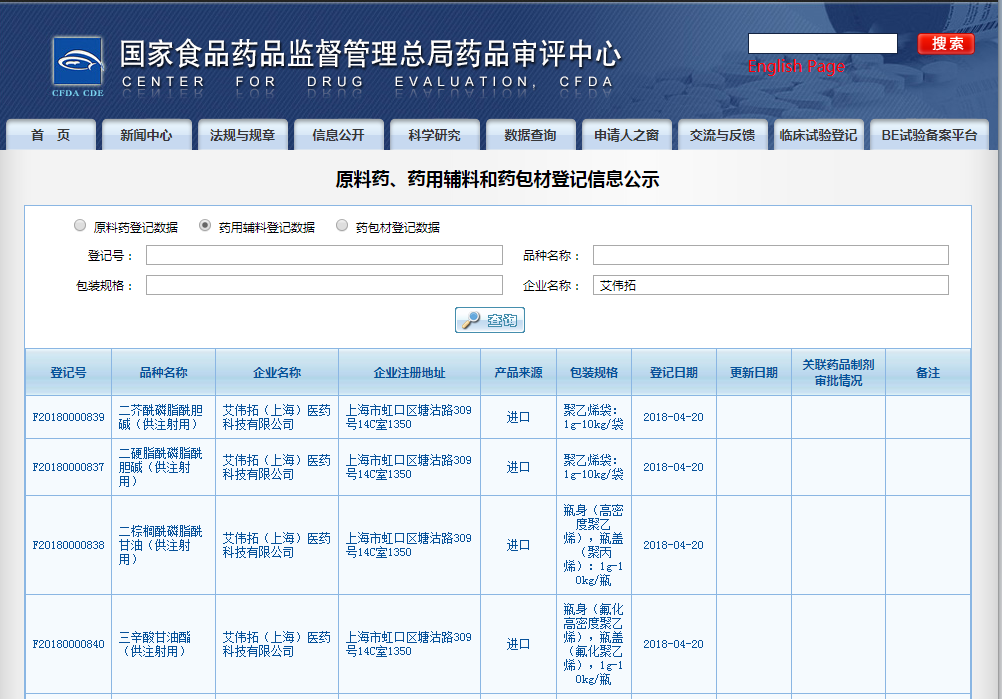Switch to the 新闻中心 tab
Image resolution: width=1002 pixels, height=699 pixels.
pyautogui.click(x=146, y=134)
